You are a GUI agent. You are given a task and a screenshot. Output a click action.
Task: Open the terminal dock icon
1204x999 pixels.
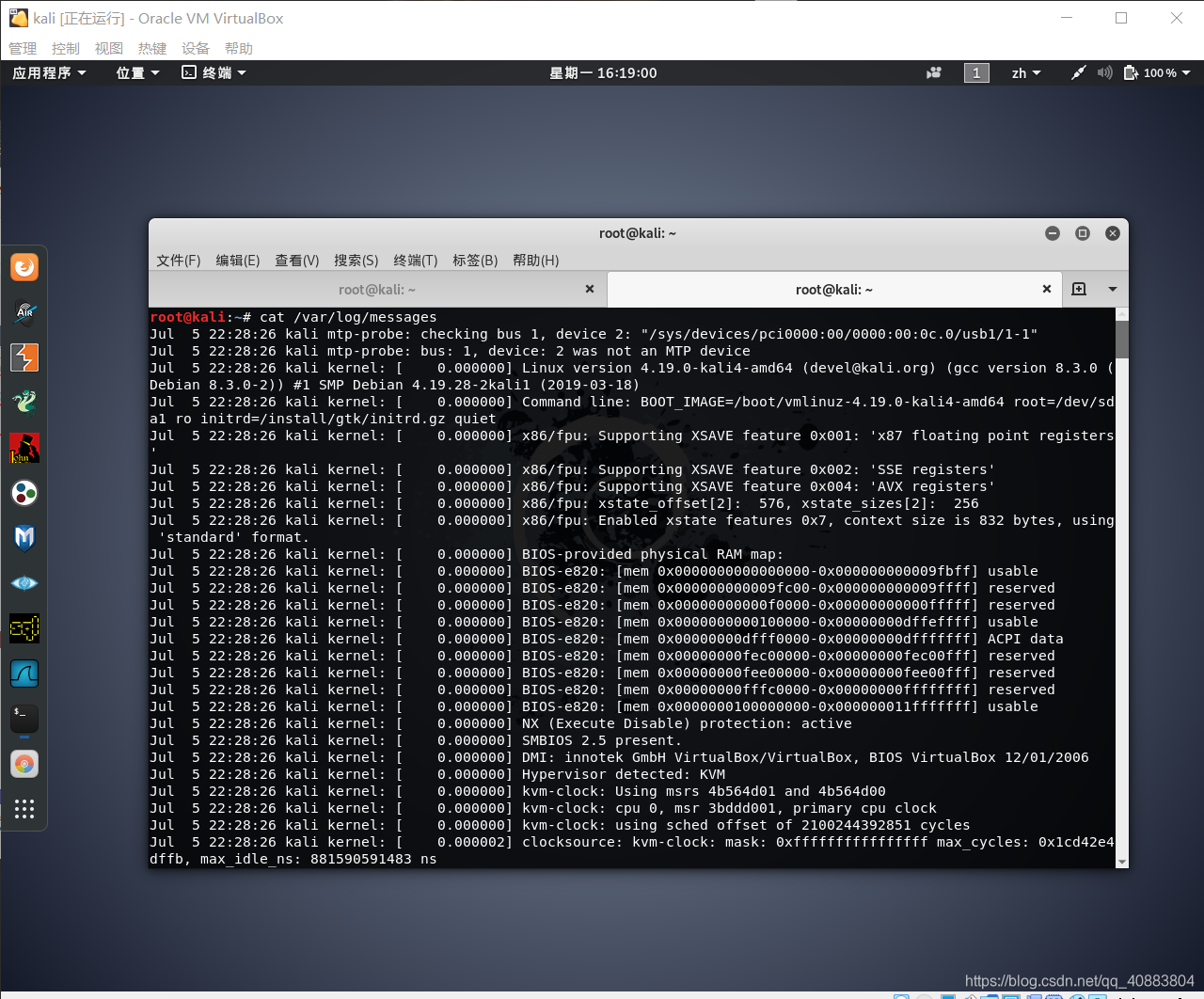(24, 719)
